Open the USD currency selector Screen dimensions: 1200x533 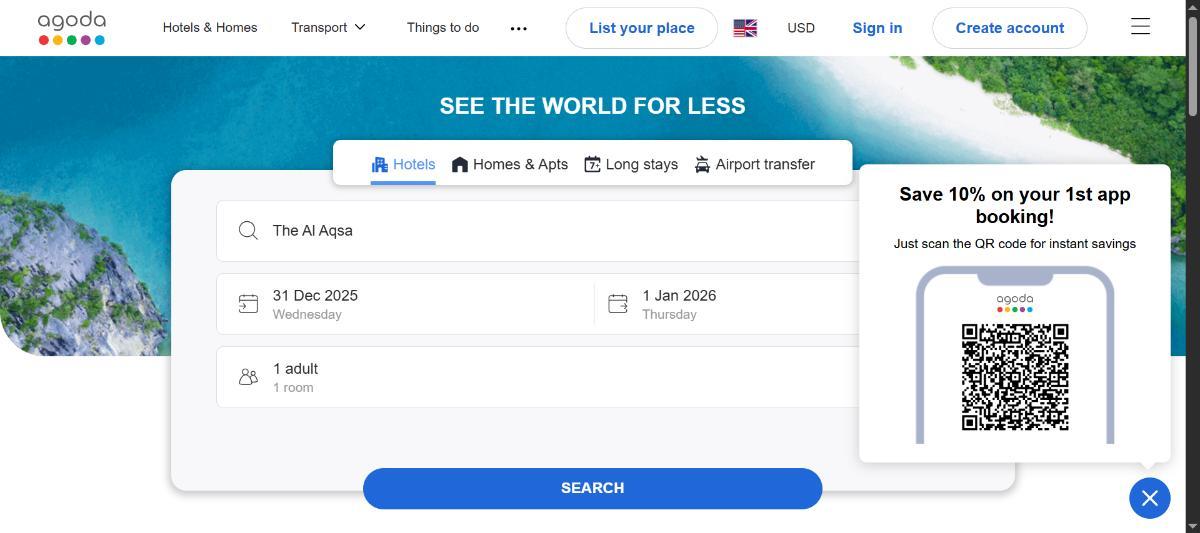pos(801,28)
